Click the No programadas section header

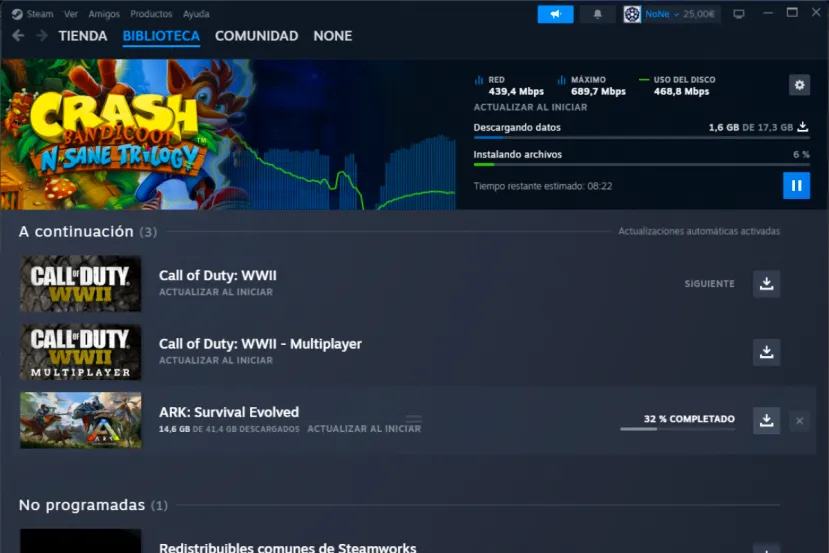93,505
